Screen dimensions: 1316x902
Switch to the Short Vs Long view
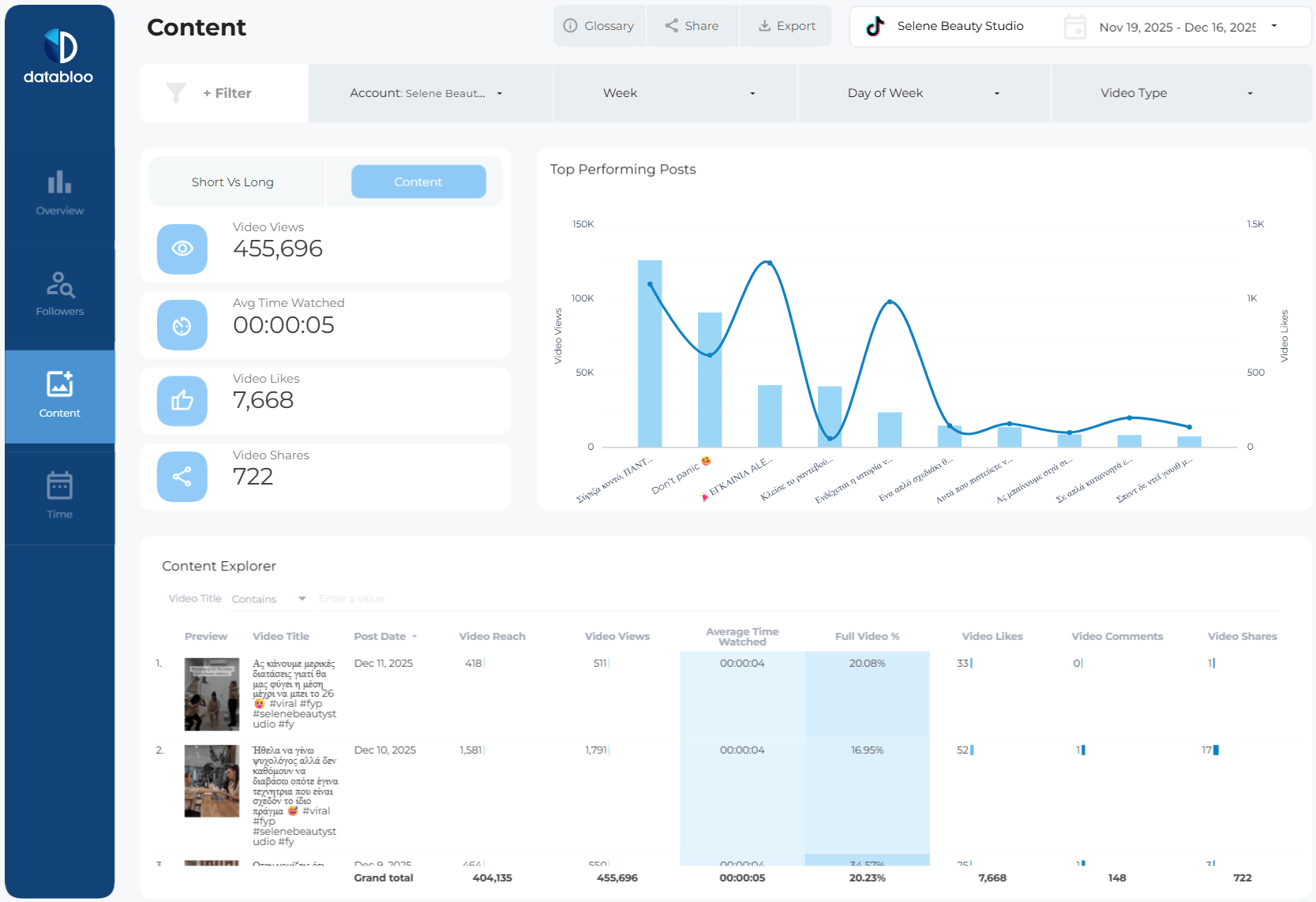pos(233,182)
